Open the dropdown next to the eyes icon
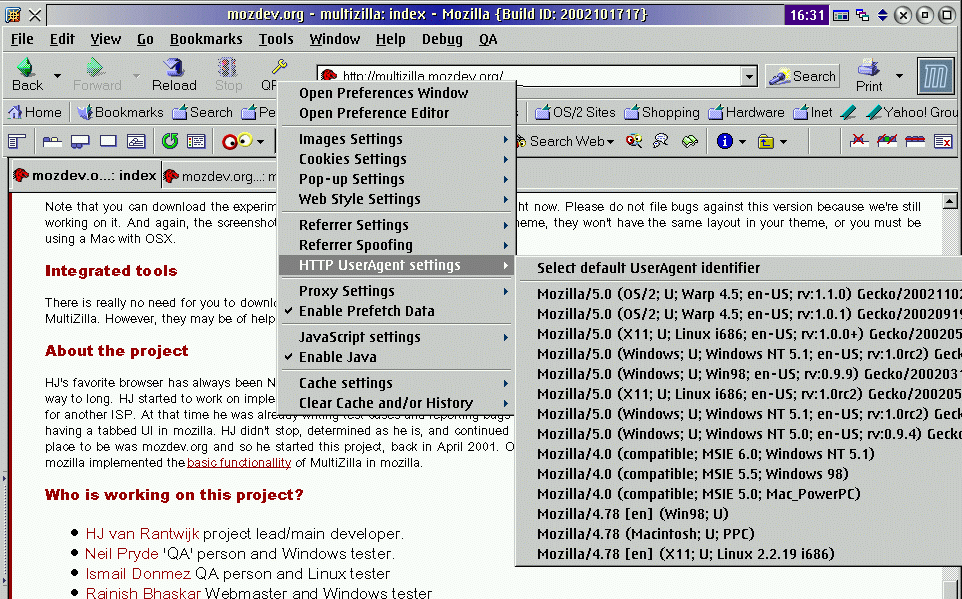The image size is (962, 599). [260, 142]
